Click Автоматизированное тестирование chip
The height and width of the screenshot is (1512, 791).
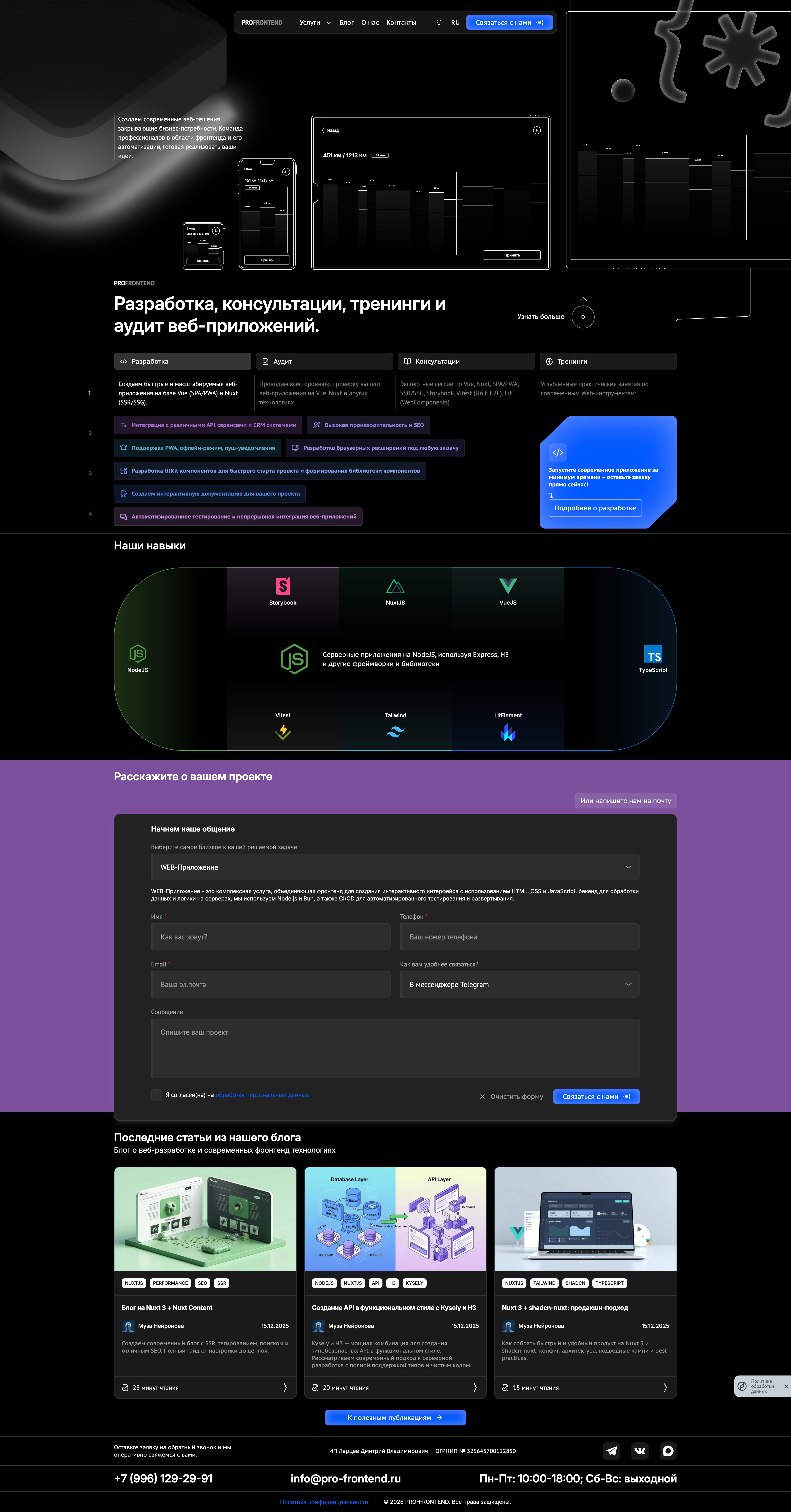238,516
